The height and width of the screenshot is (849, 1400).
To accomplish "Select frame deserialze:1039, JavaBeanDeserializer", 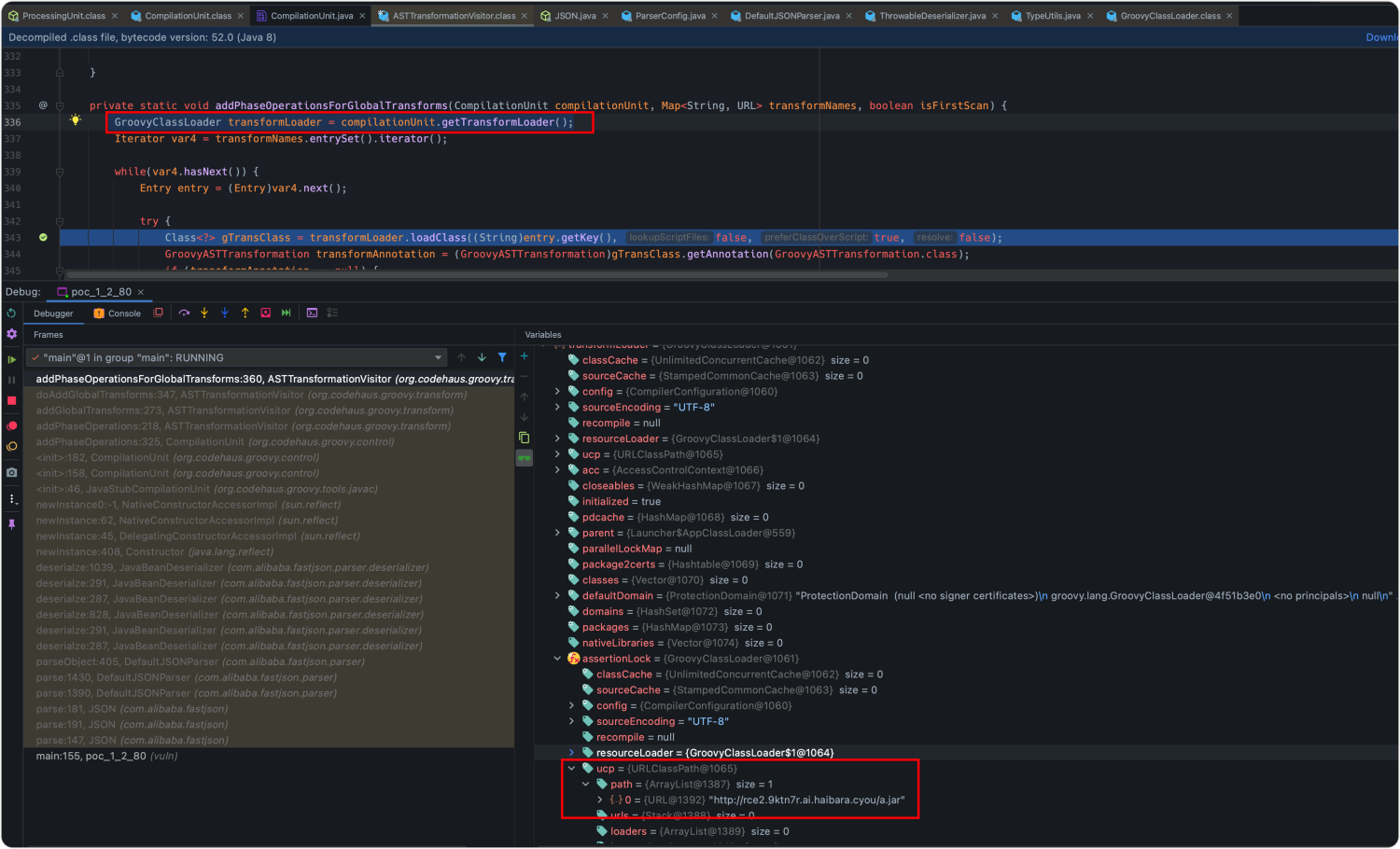I will click(269, 567).
